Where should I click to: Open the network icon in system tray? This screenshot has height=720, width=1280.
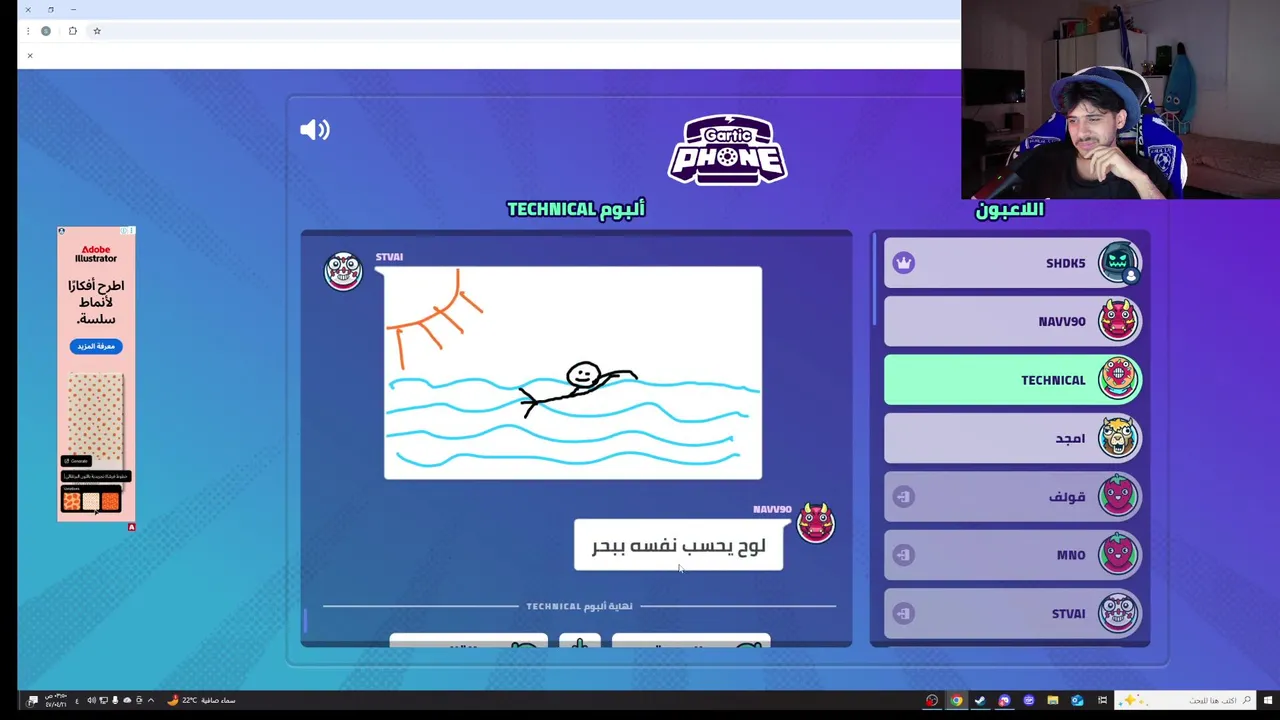pos(103,700)
